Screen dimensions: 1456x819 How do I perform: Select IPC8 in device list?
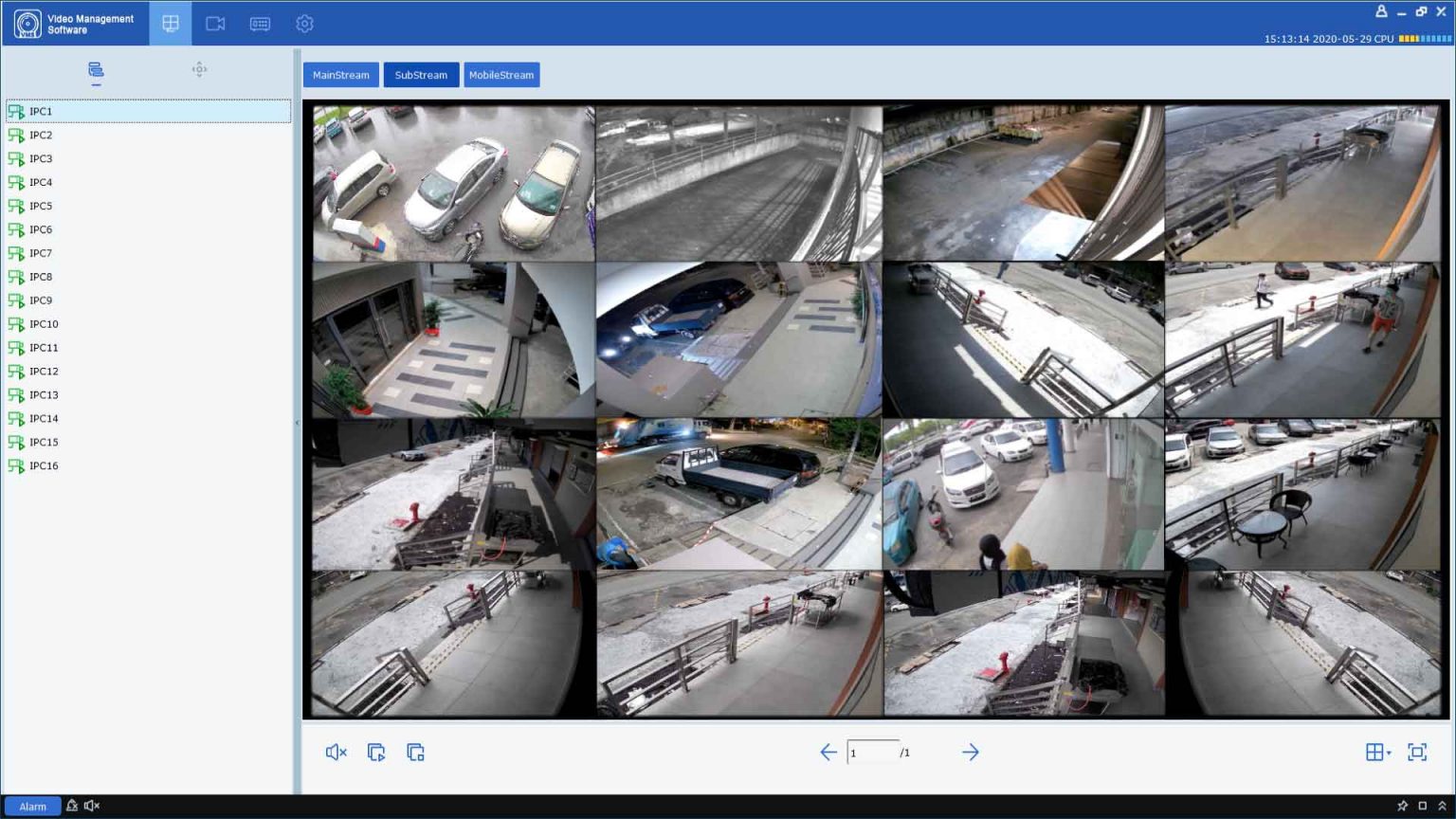149,277
